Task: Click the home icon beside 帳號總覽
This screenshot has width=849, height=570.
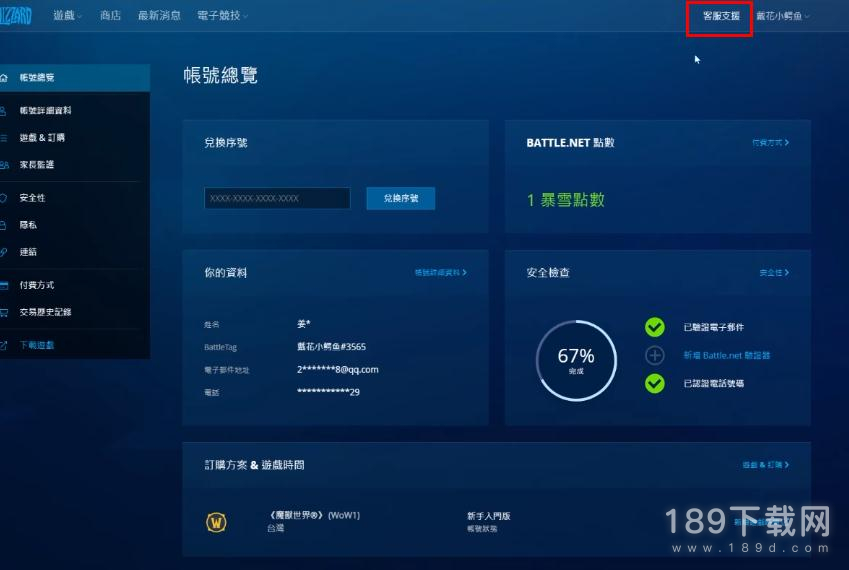Action: (x=5, y=77)
